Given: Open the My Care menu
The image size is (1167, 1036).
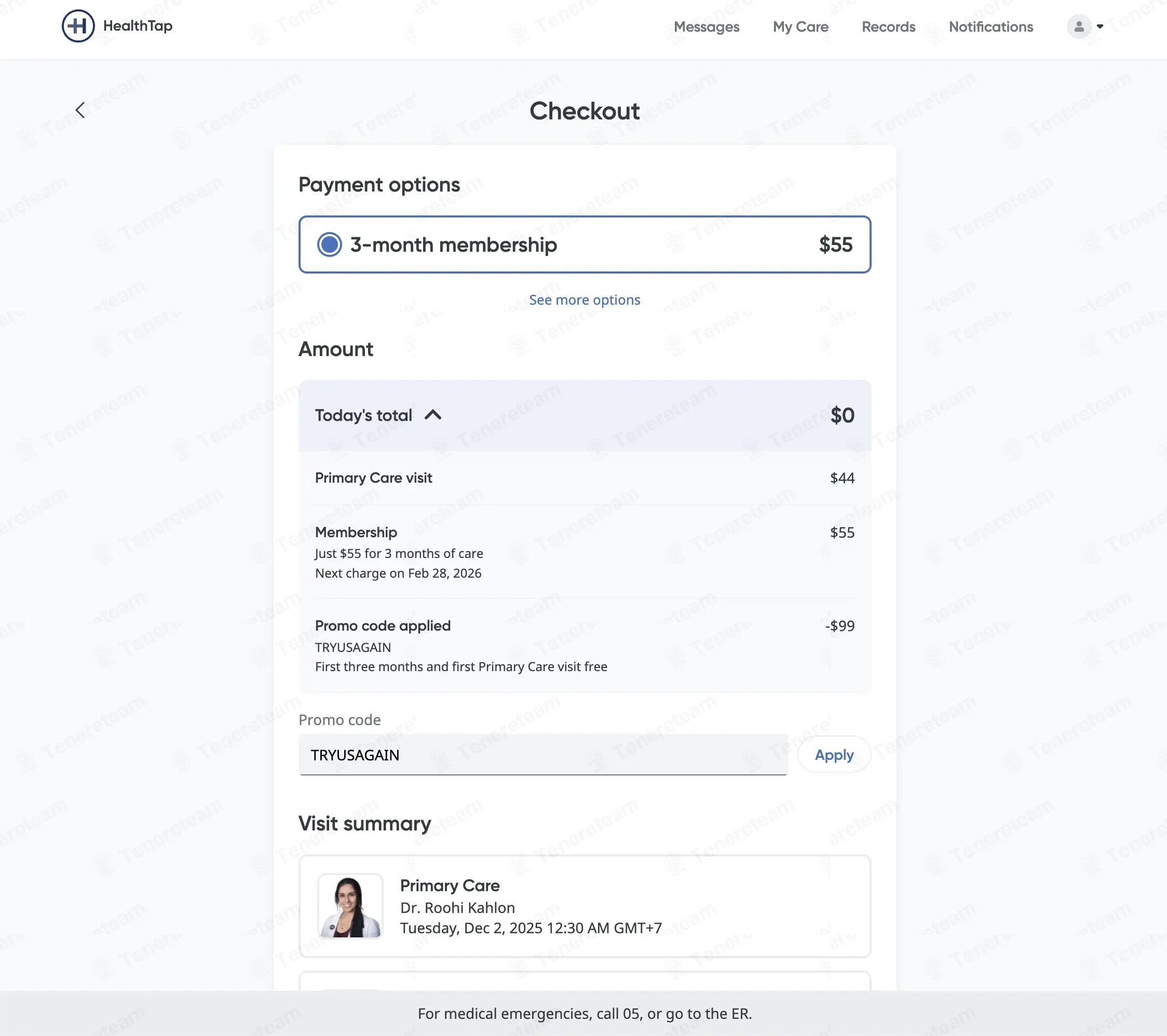Looking at the screenshot, I should [x=800, y=27].
